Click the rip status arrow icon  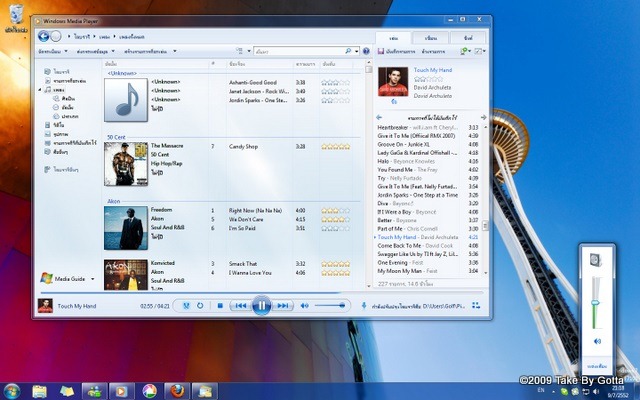[x=363, y=306]
